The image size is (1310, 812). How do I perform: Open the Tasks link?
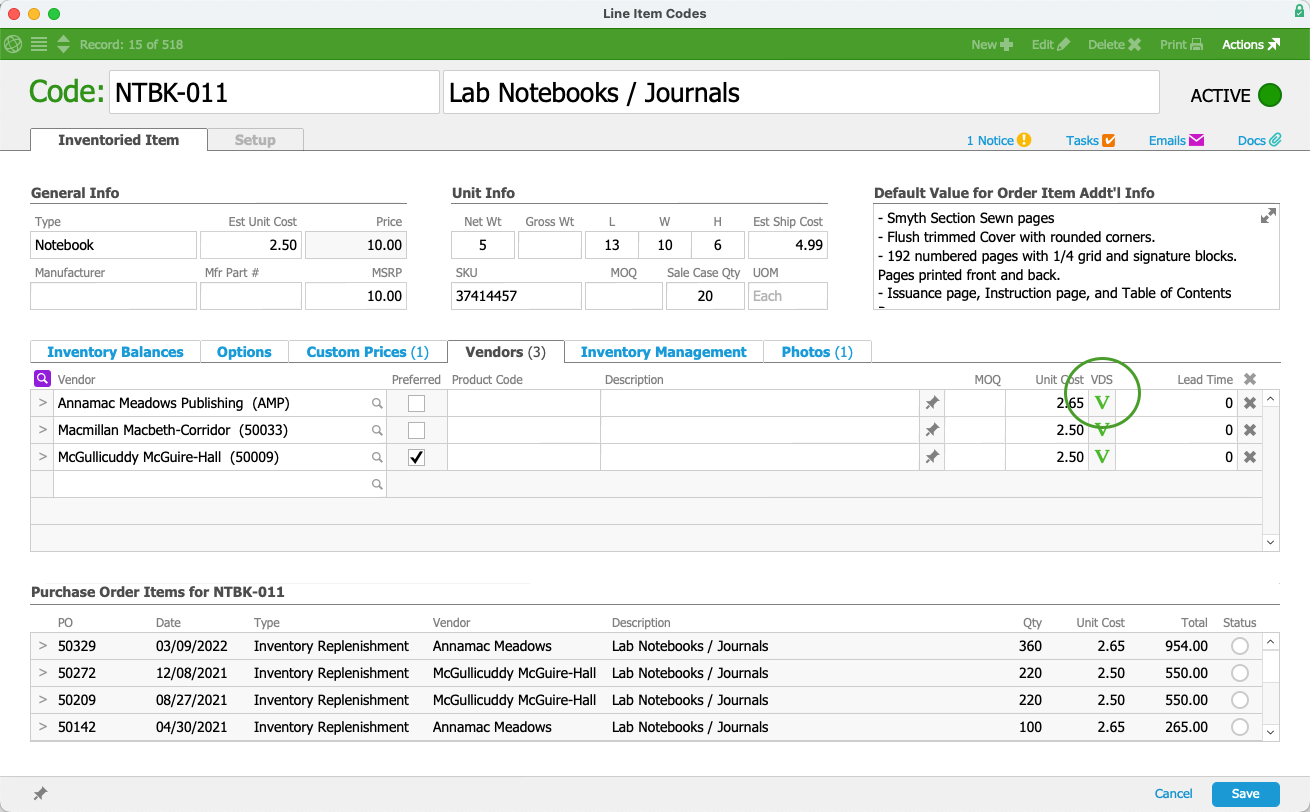[1090, 140]
